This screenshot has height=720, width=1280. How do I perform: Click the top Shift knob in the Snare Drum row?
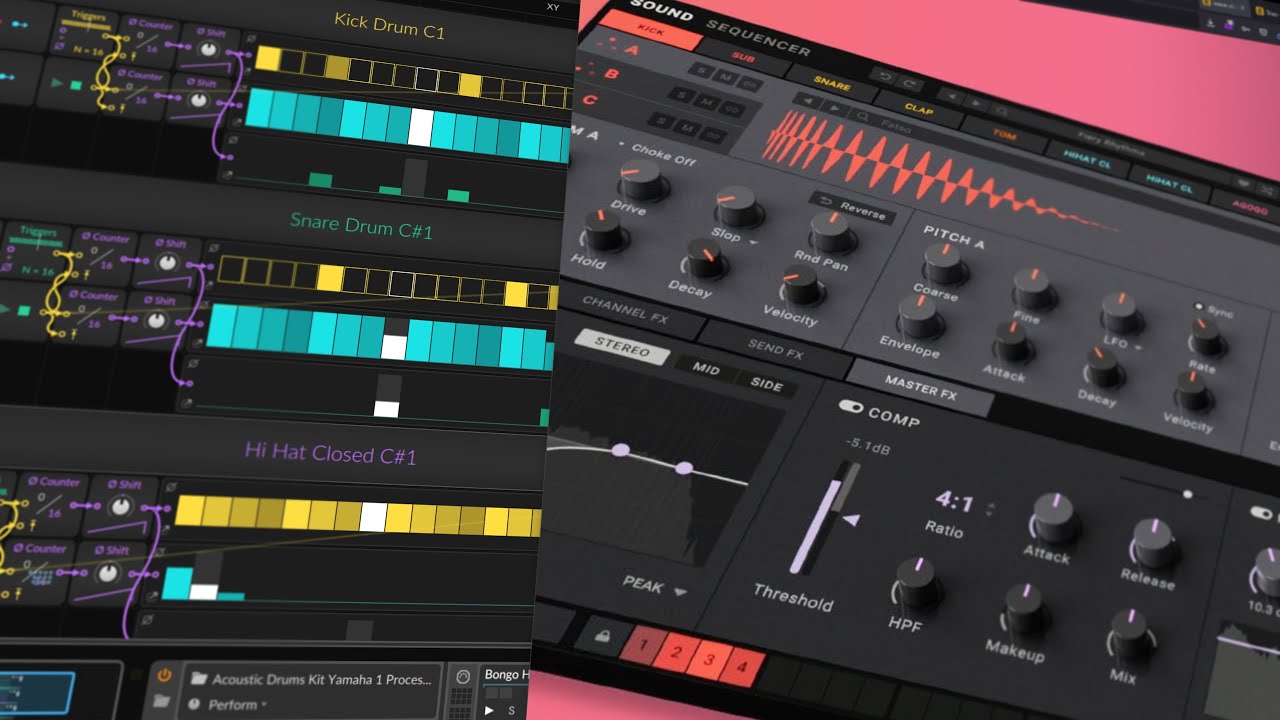168,264
